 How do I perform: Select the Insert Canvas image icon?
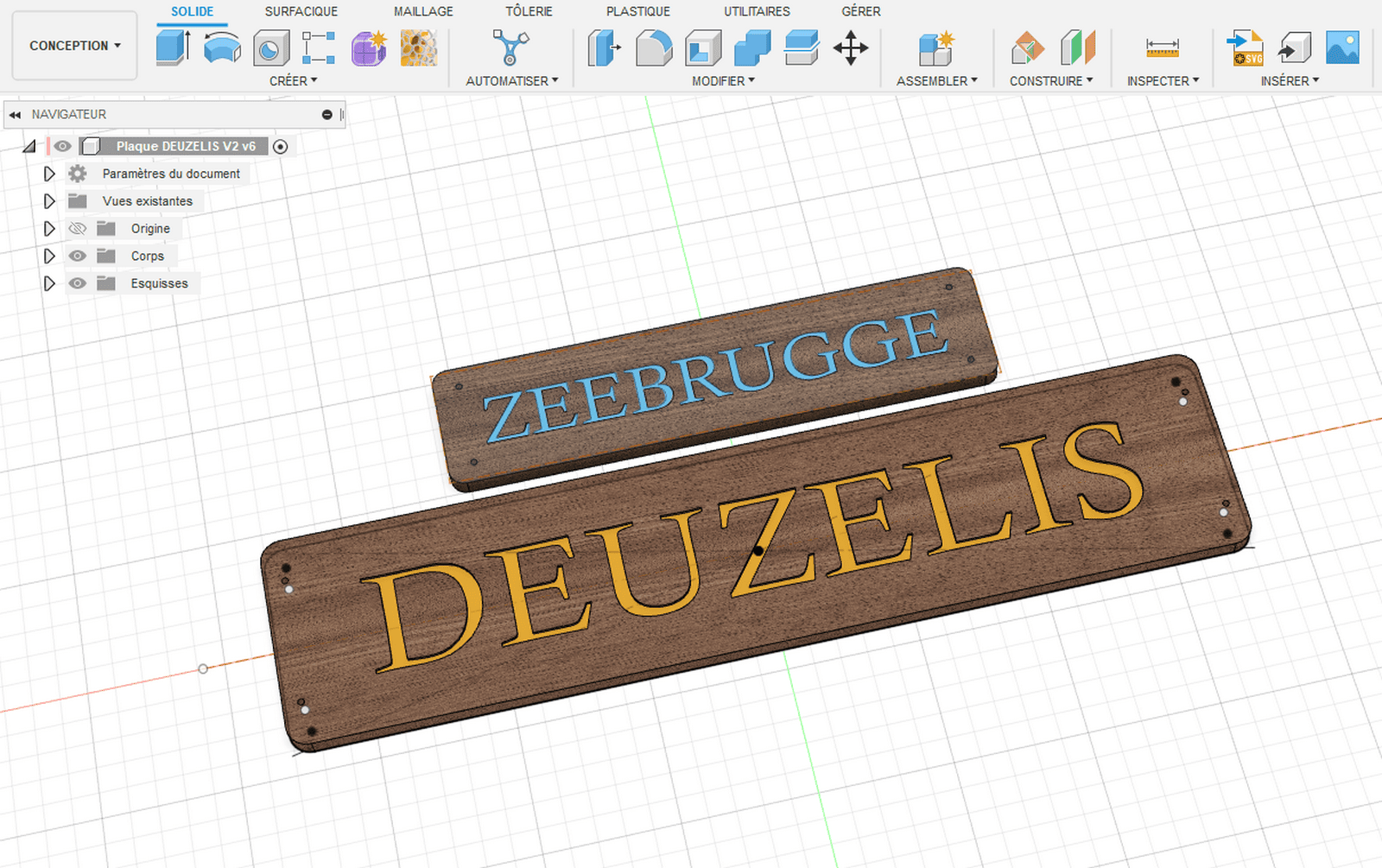[1342, 48]
